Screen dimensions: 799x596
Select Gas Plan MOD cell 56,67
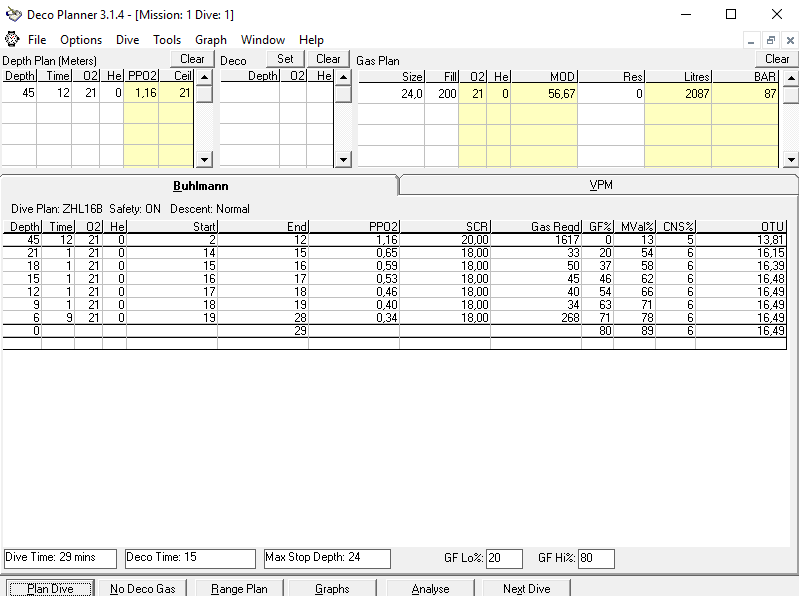[544, 94]
